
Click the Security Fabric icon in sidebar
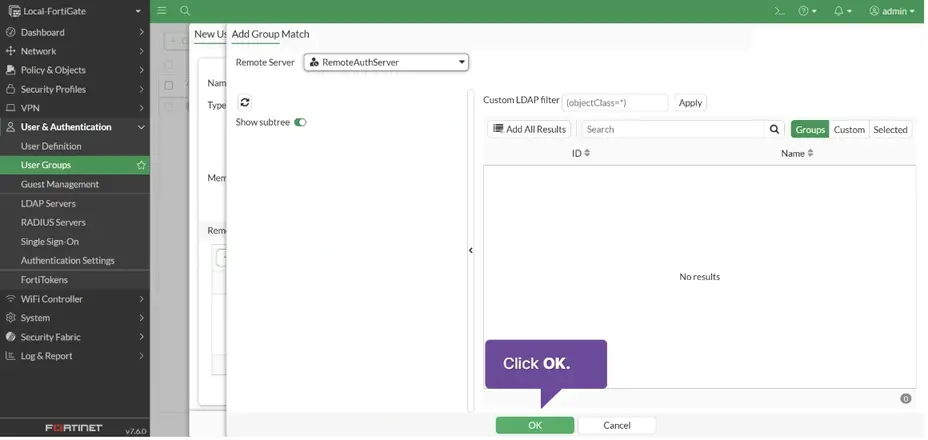pos(10,336)
